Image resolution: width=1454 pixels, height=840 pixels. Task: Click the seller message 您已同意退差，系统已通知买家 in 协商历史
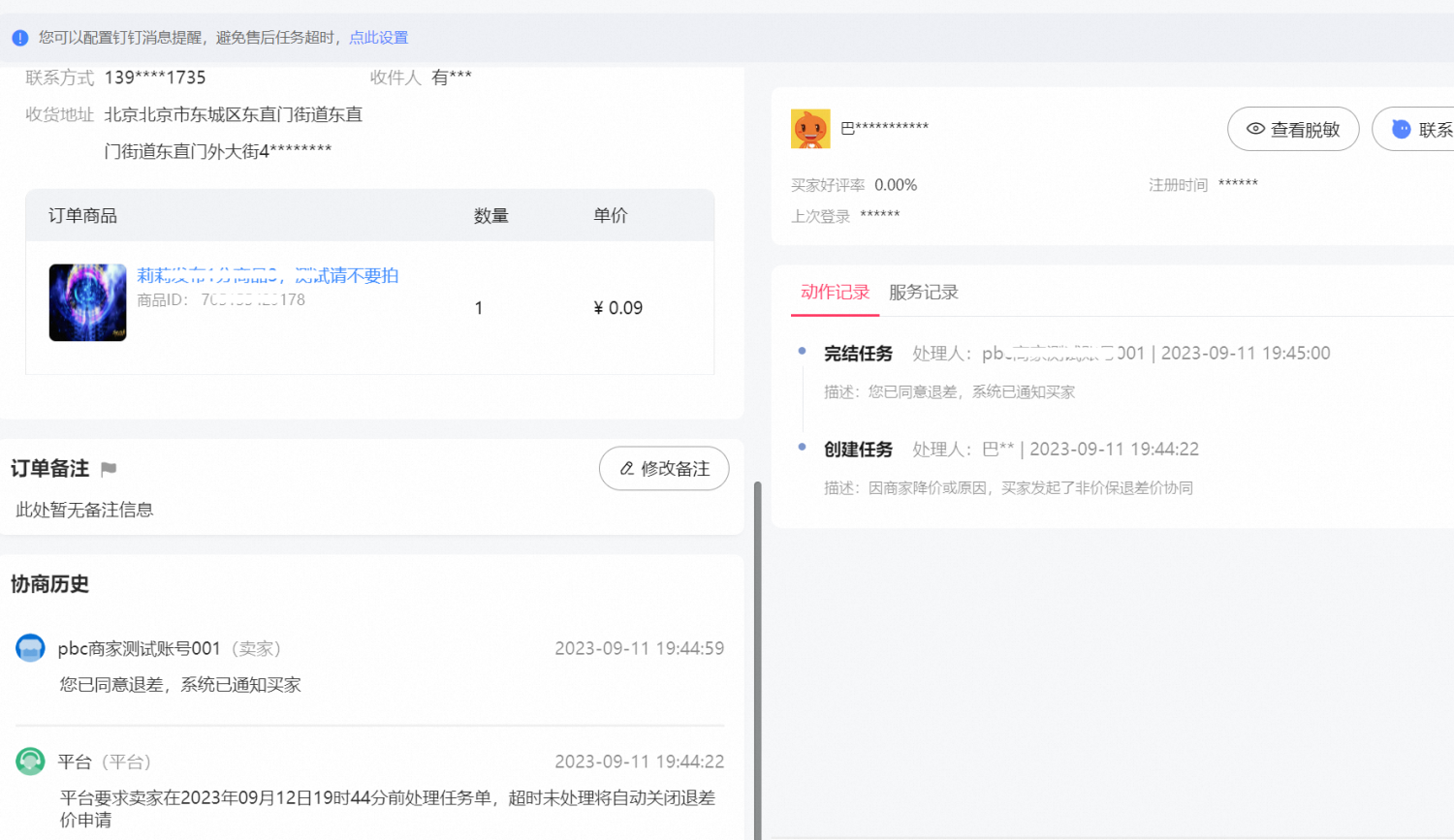[180, 685]
